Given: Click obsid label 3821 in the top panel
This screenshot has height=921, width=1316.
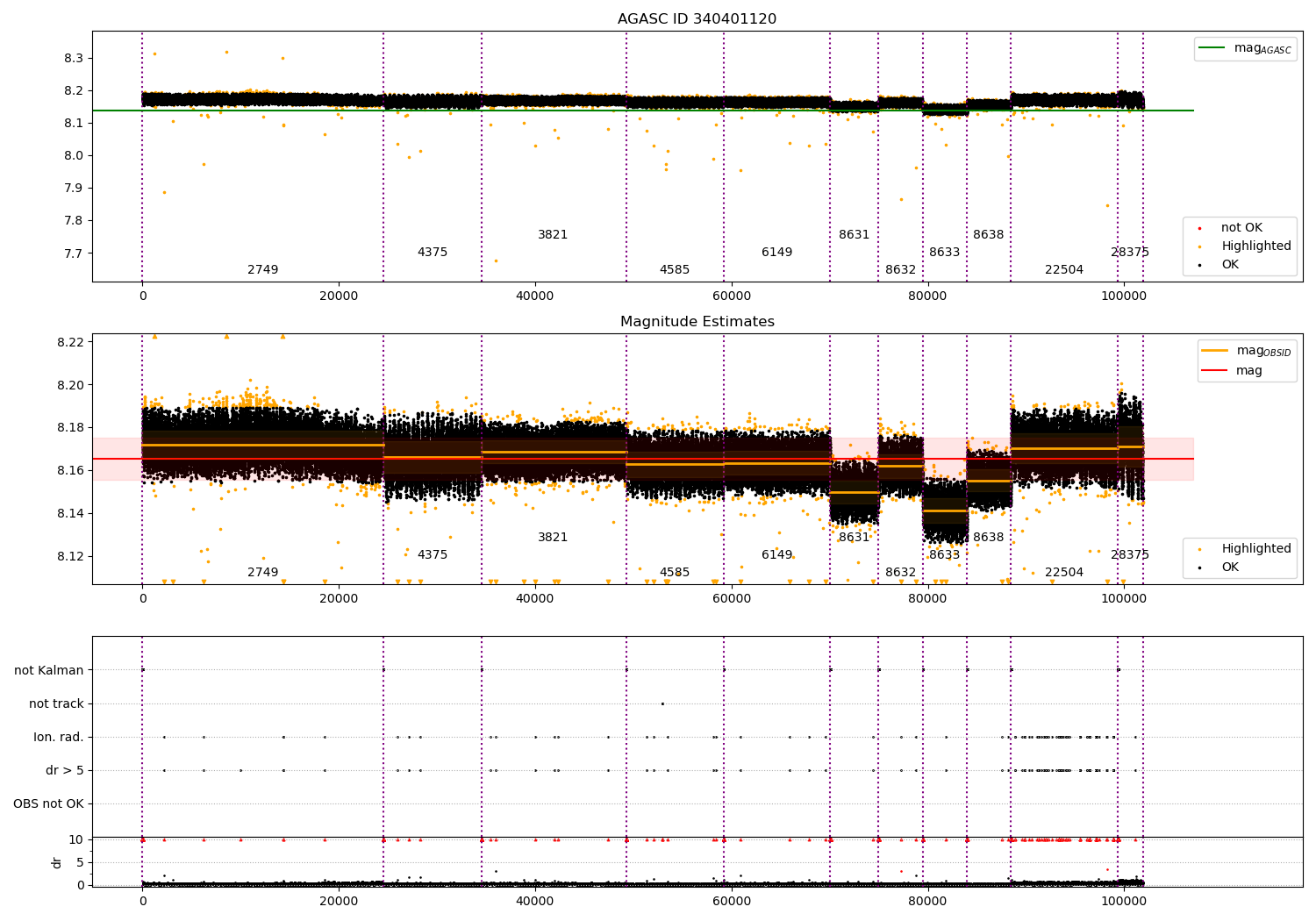Looking at the screenshot, I should (553, 235).
